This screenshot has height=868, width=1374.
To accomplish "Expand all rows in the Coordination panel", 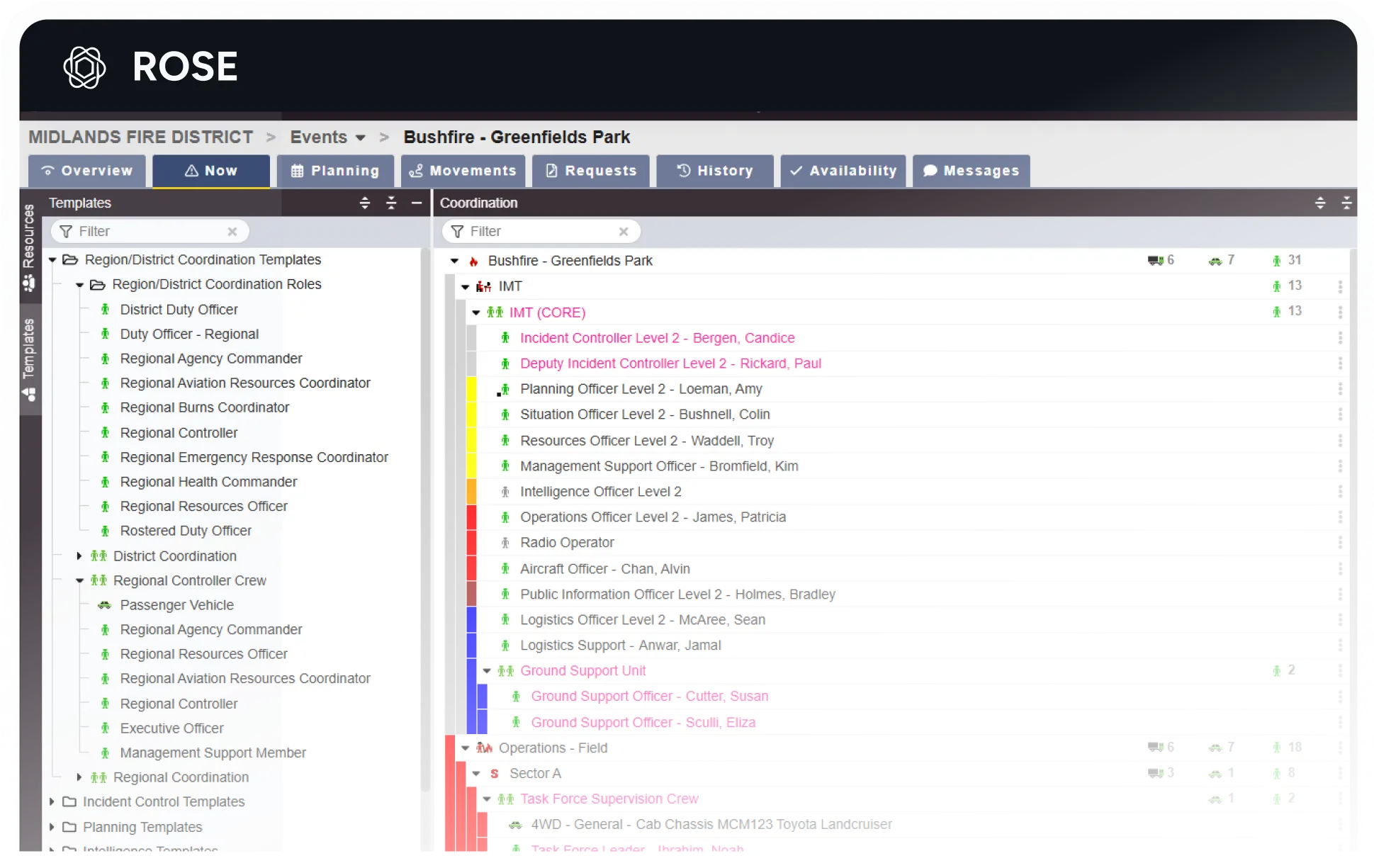I will (1319, 203).
